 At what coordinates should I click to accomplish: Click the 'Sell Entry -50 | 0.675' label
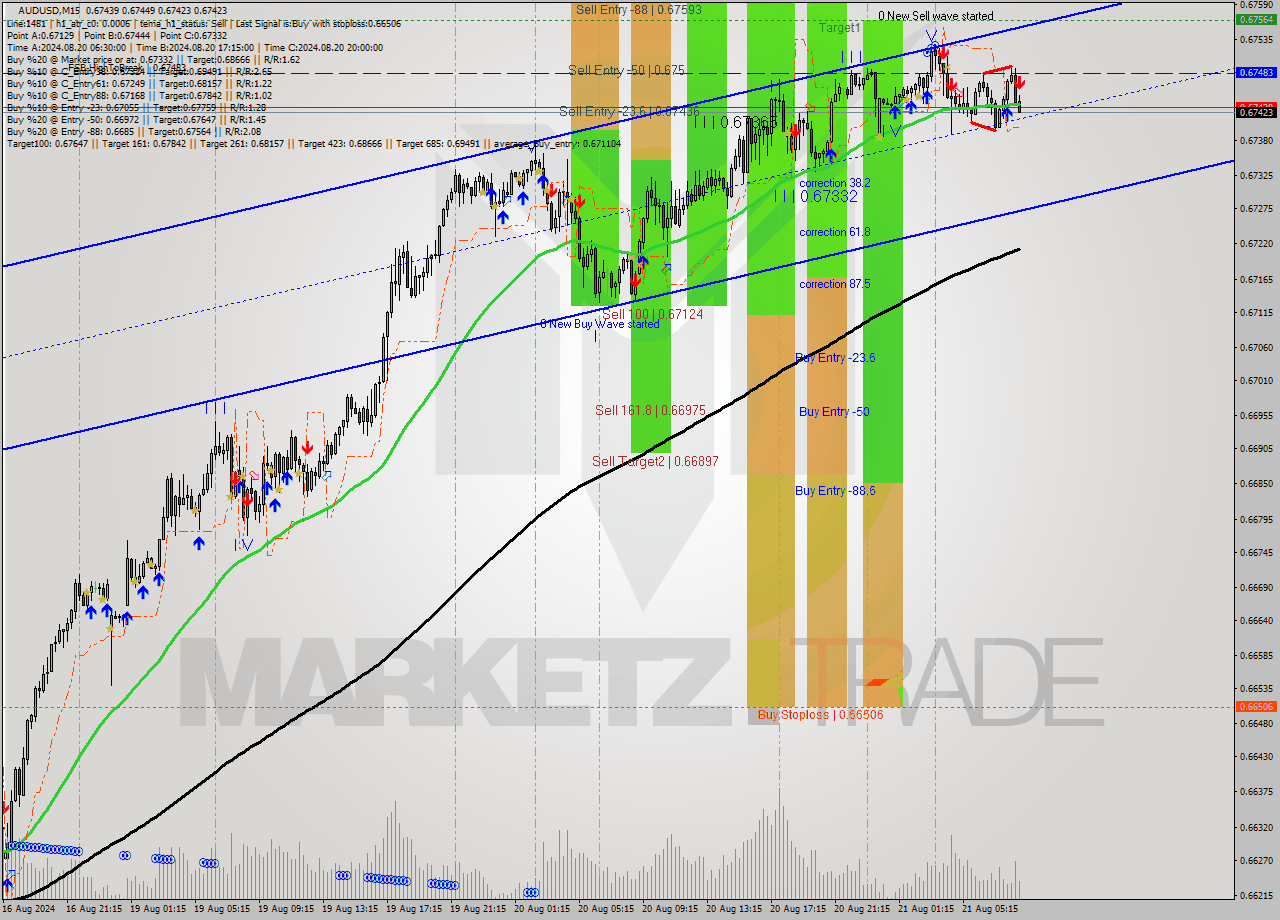click(x=626, y=70)
